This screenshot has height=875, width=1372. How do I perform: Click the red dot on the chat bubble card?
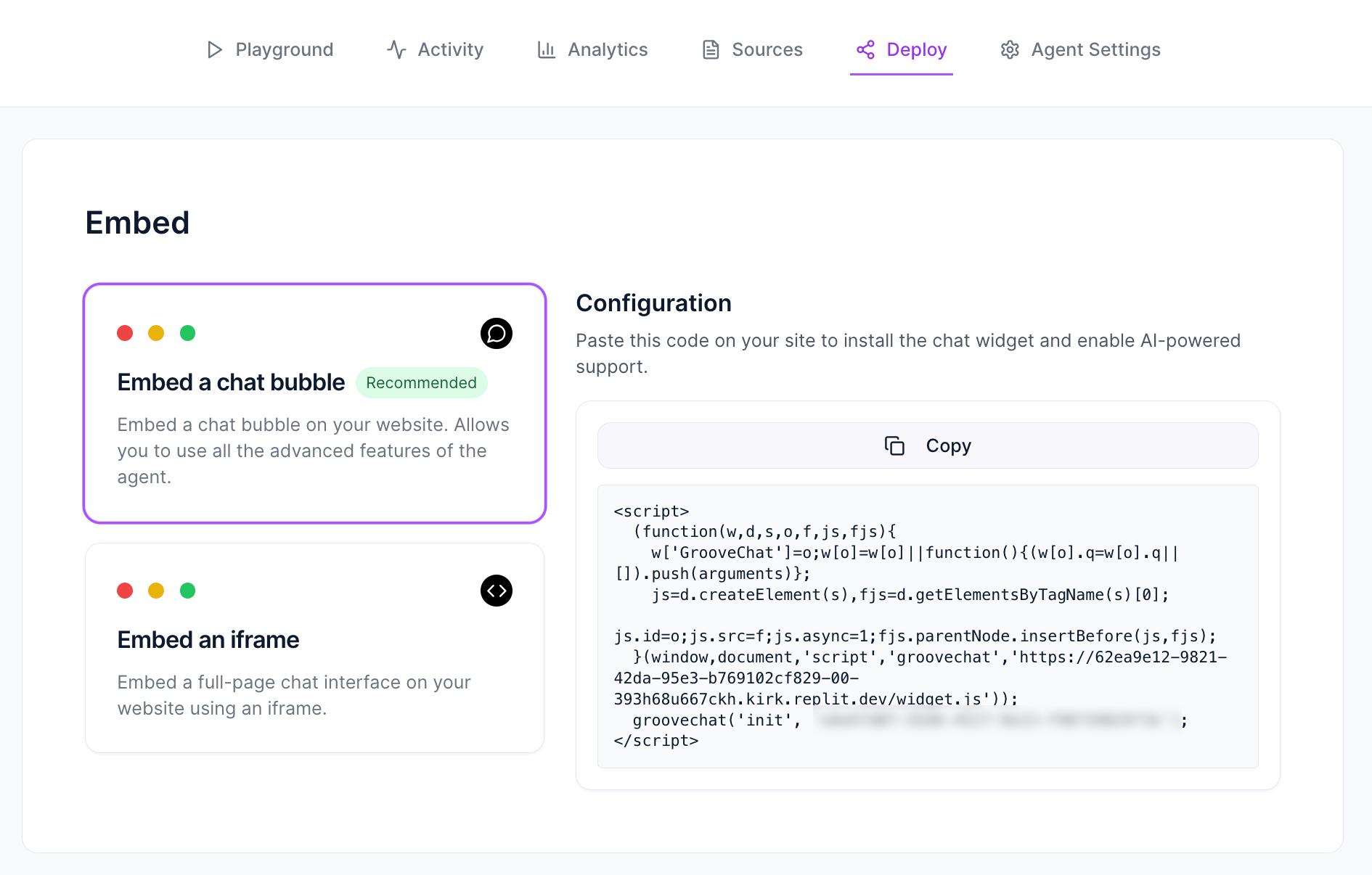126,332
